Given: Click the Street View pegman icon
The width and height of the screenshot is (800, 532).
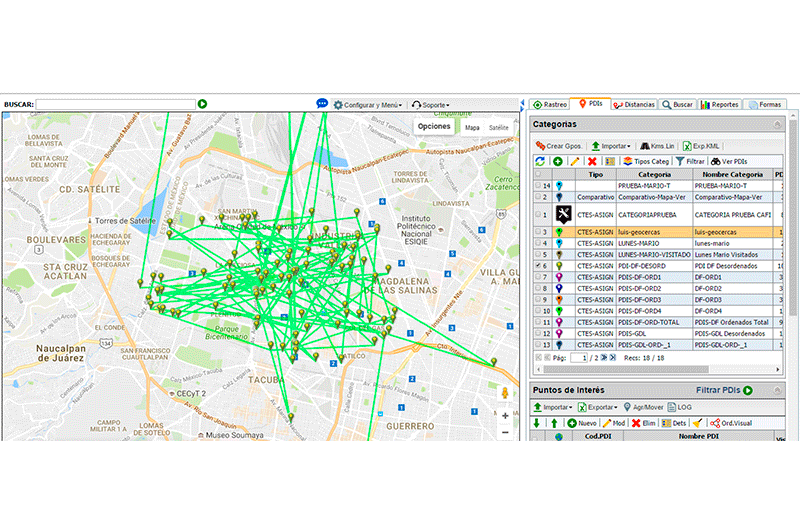Looking at the screenshot, I should (x=505, y=394).
